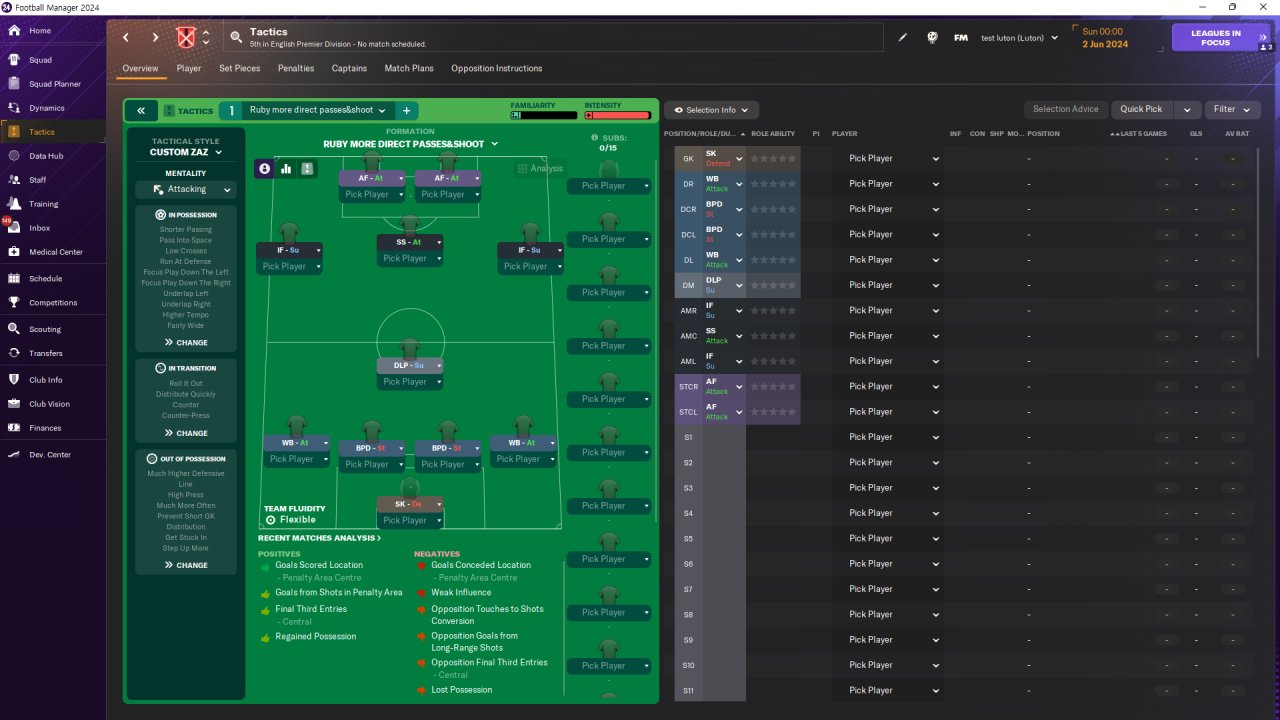This screenshot has height=720, width=1280.
Task: Open the Inbox icon with notification badge
Action: click(x=14, y=228)
